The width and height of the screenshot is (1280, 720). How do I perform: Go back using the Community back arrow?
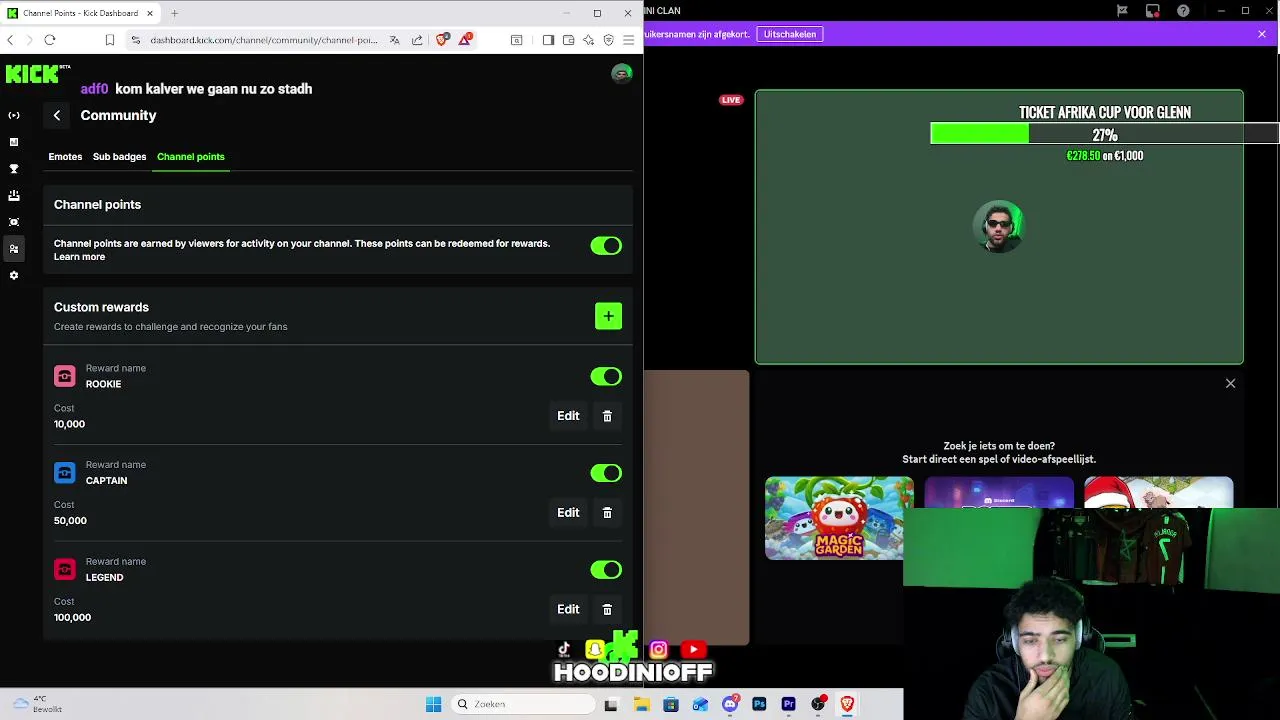57,115
